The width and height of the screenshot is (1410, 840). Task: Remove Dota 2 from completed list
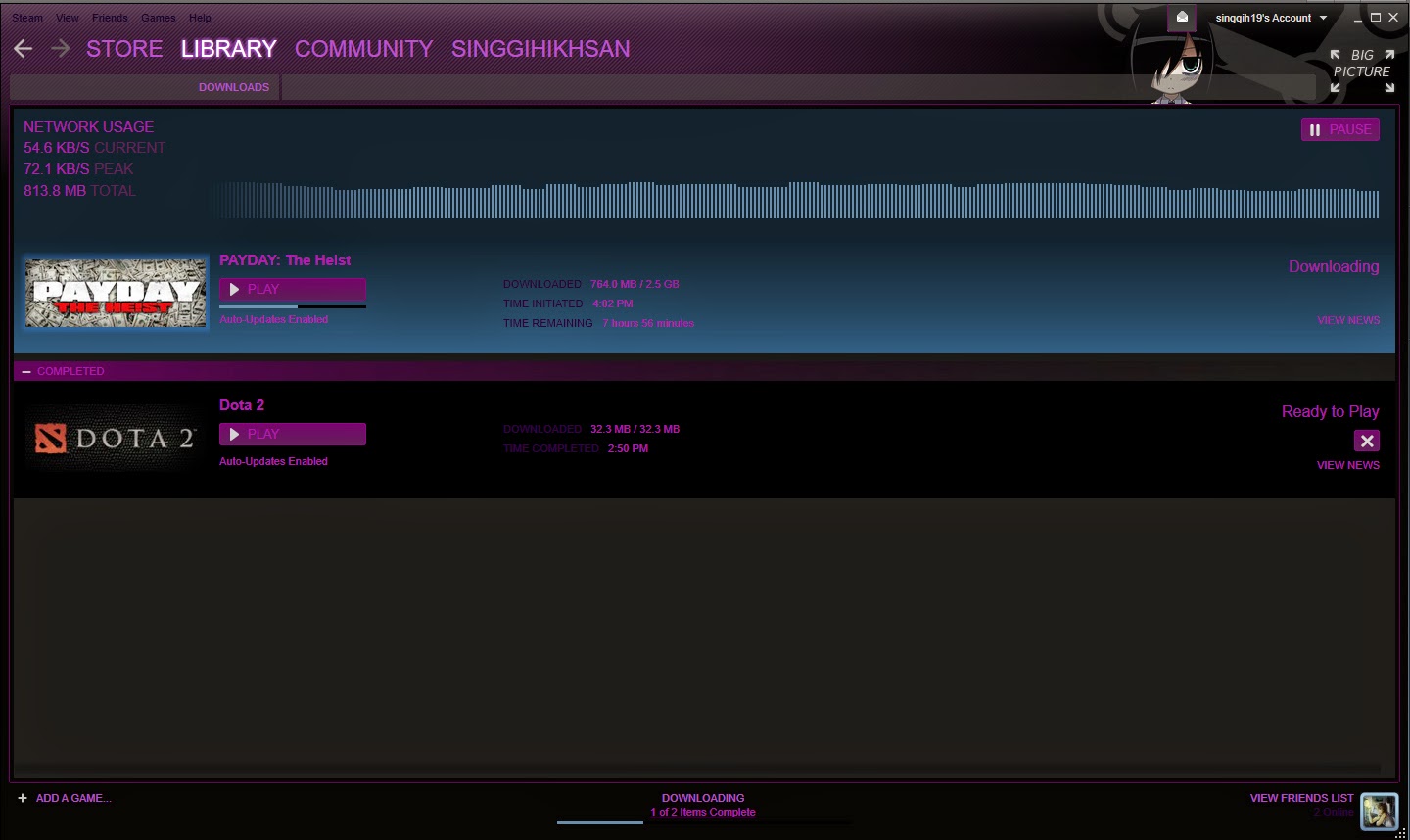point(1367,441)
